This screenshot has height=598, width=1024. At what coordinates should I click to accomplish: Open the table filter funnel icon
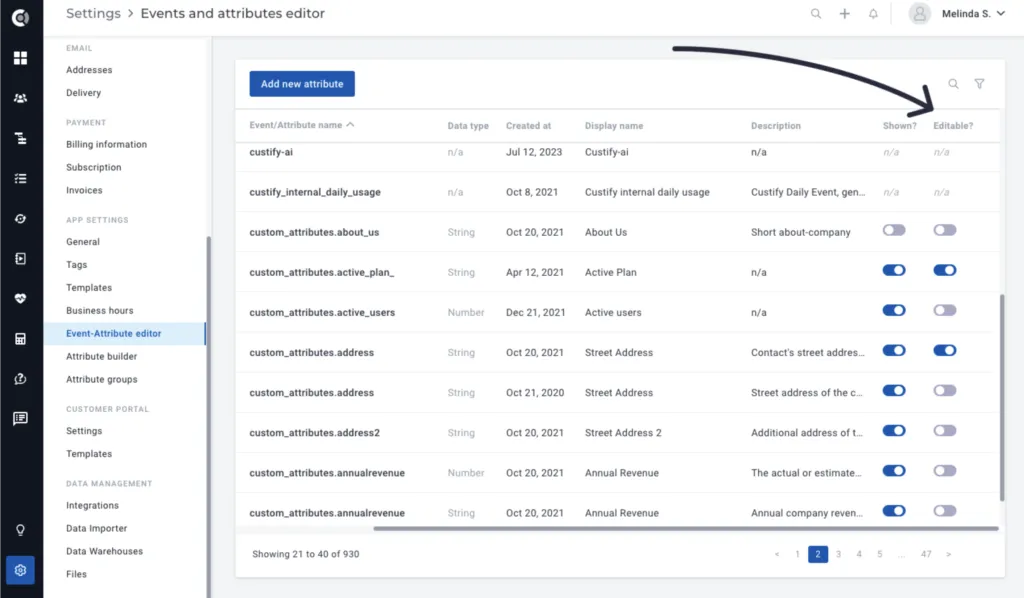coord(980,84)
